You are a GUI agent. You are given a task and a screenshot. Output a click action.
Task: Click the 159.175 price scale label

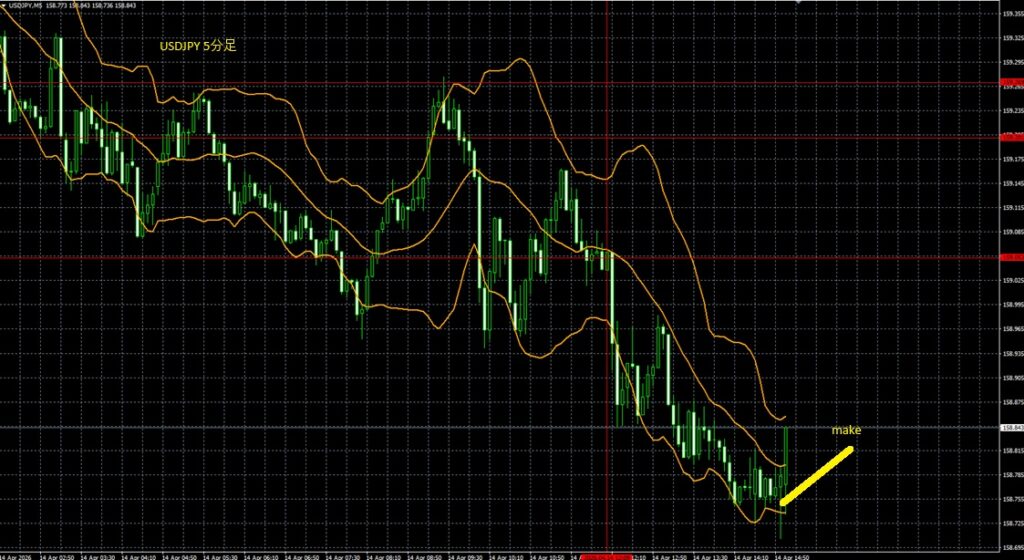tap(1012, 159)
